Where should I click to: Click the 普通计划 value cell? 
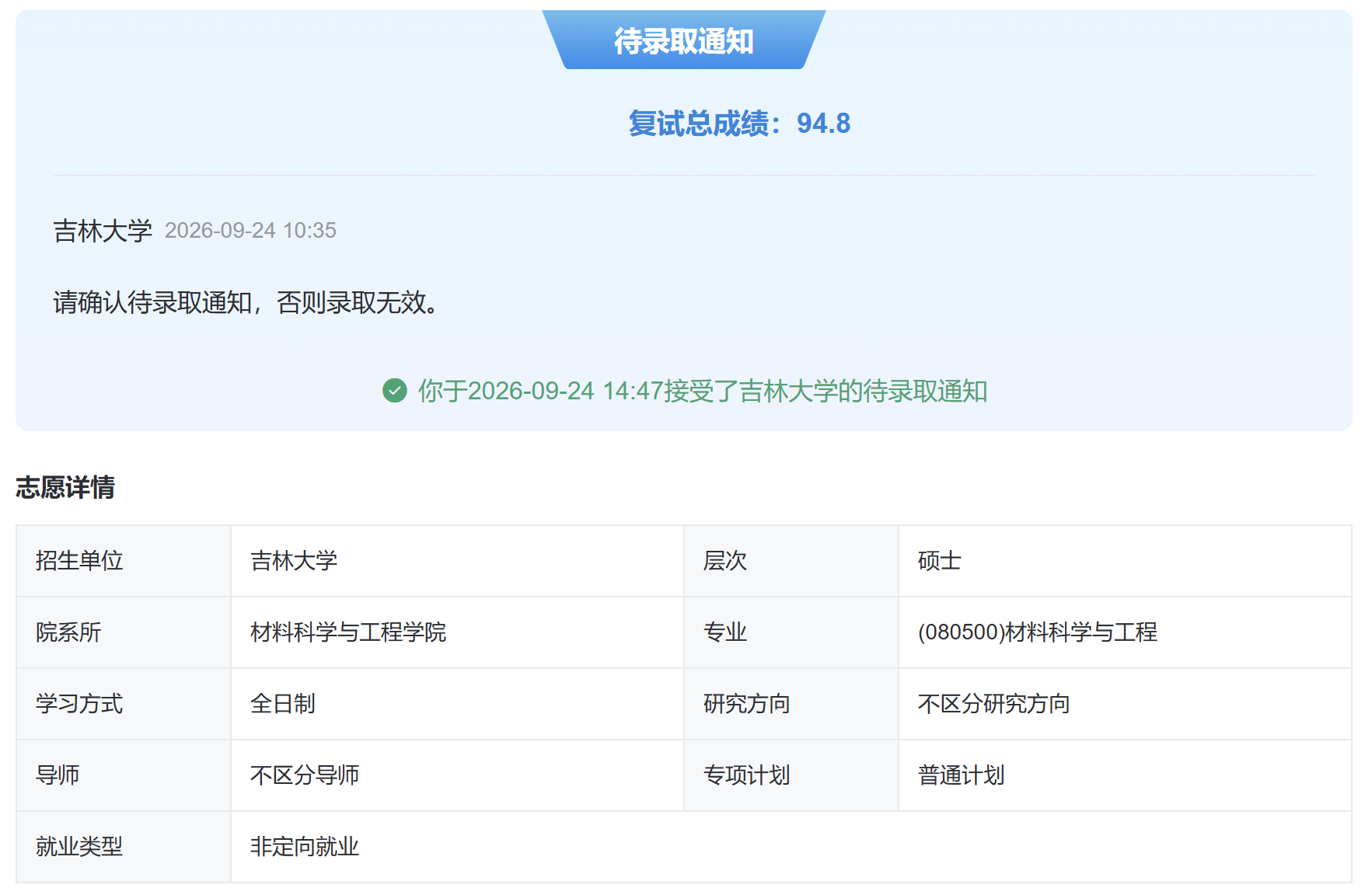click(1125, 775)
